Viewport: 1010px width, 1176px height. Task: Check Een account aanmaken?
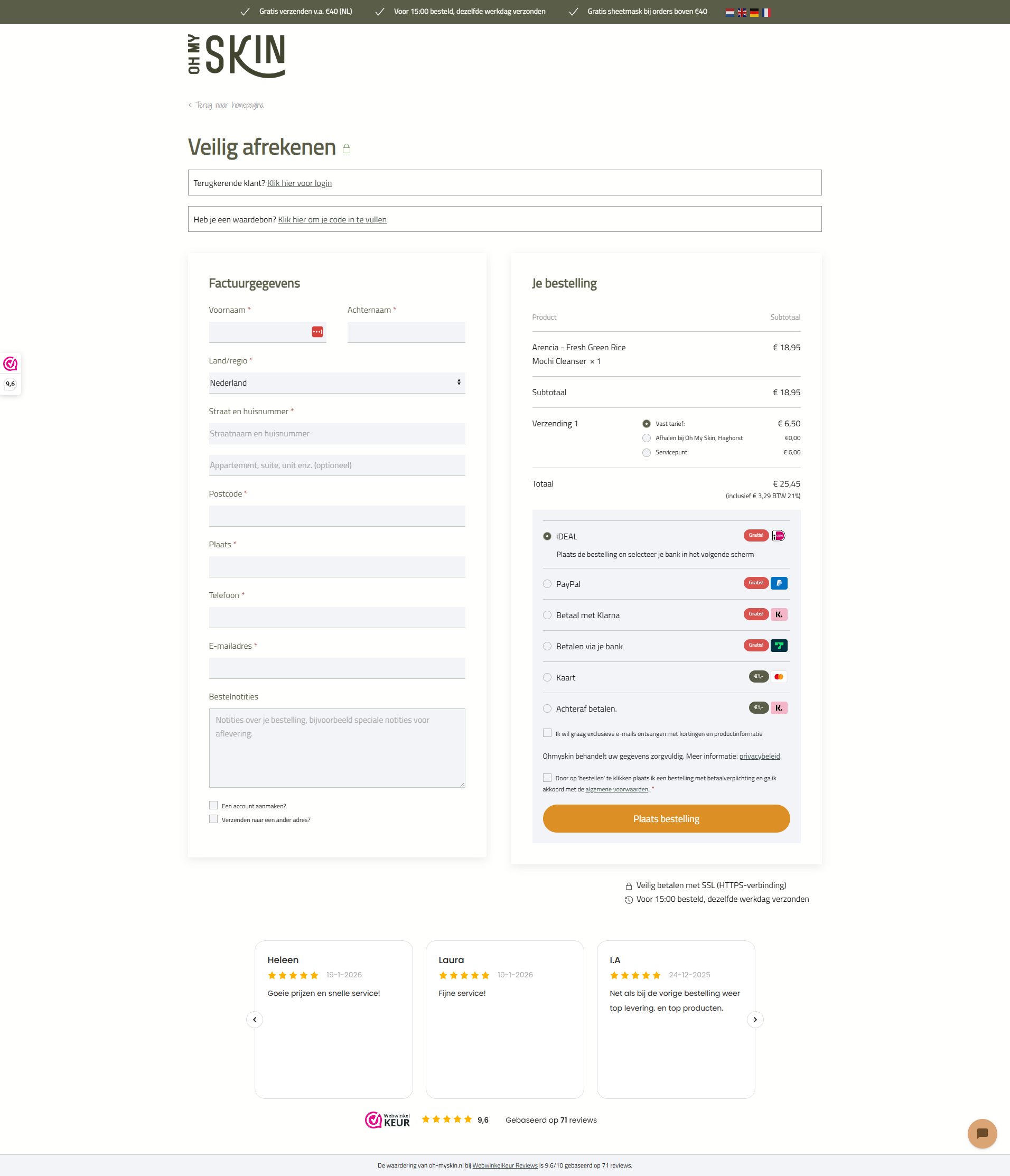pos(213,805)
